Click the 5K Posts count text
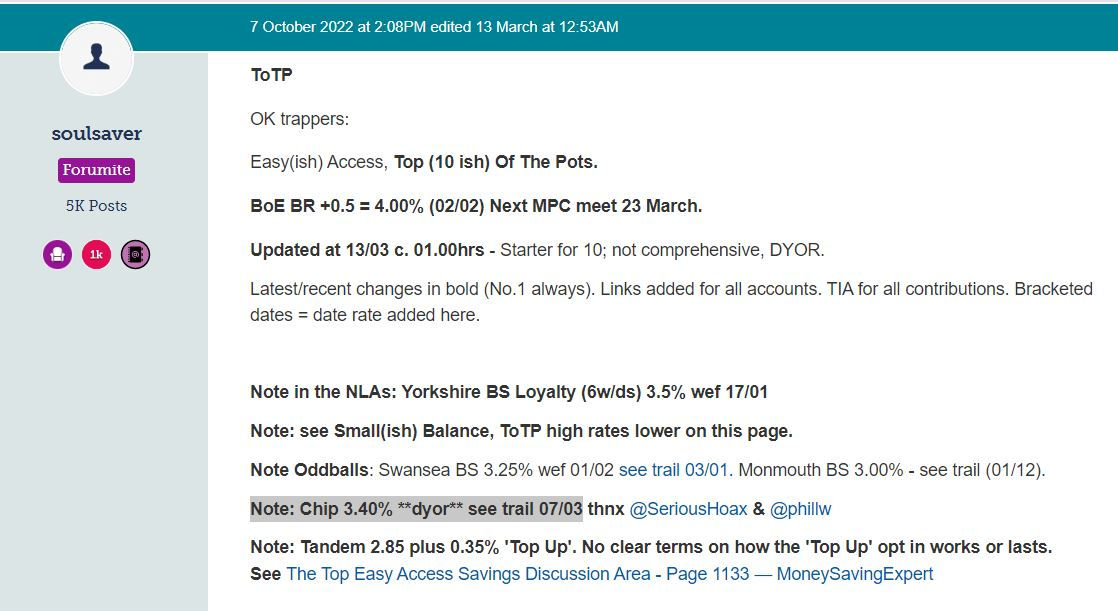 [96, 205]
